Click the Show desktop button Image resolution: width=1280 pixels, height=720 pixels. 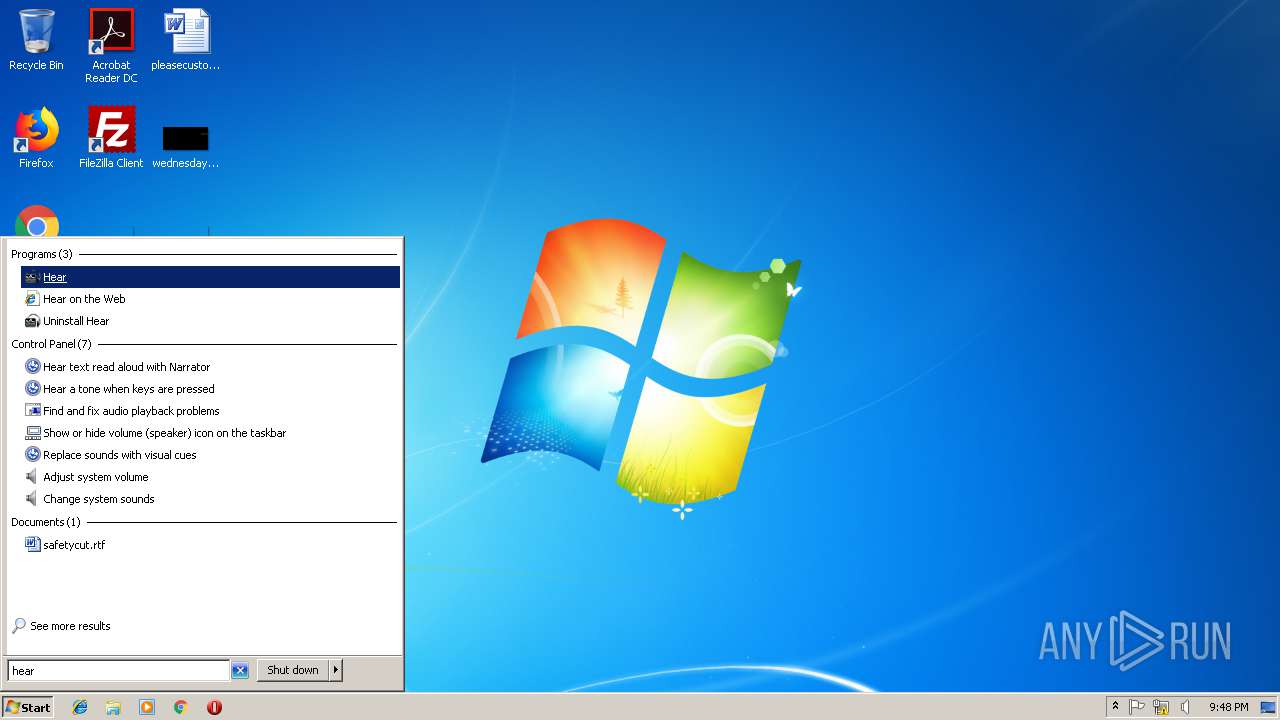tap(1268, 707)
